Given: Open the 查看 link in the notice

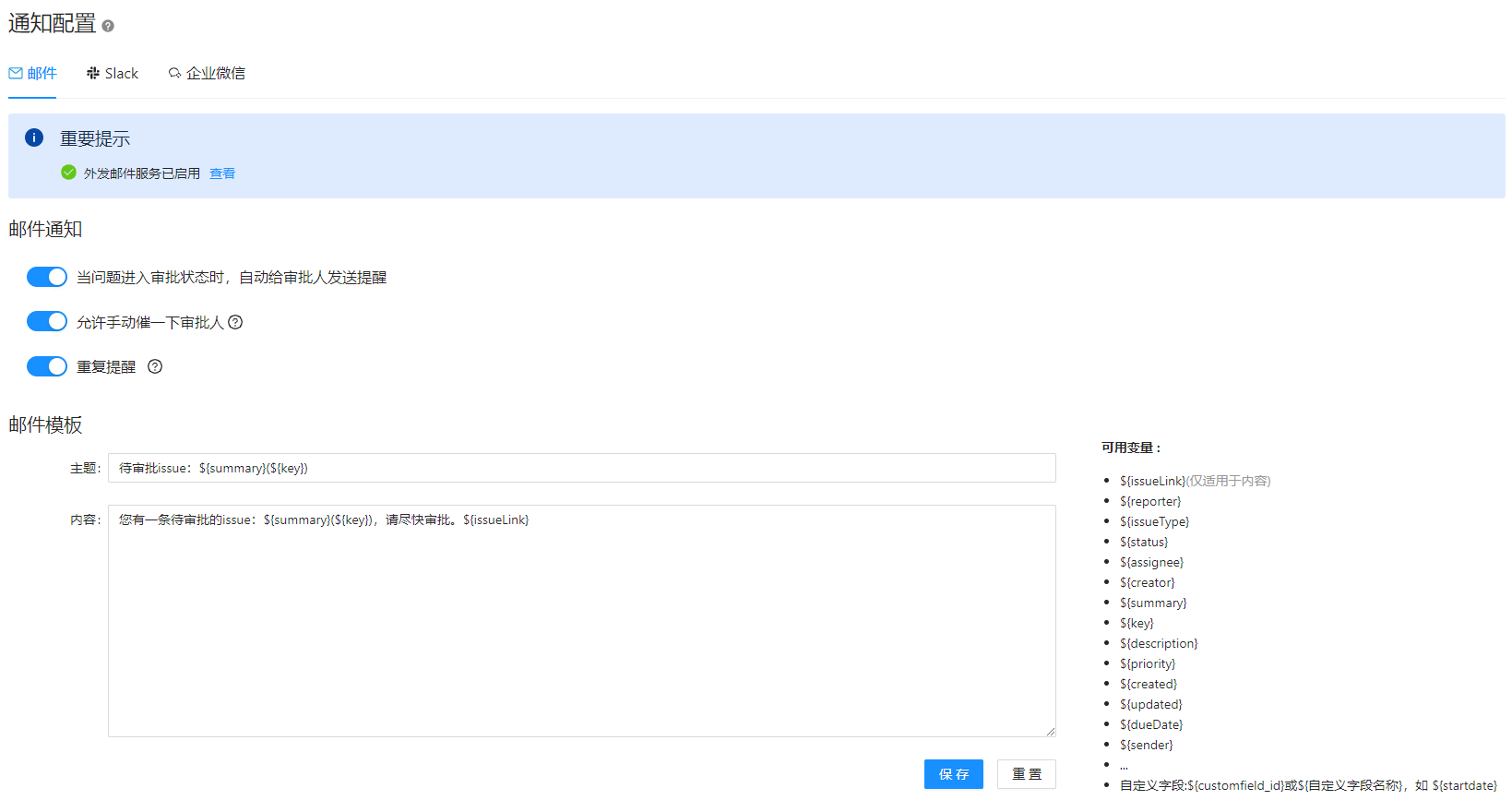Looking at the screenshot, I should pyautogui.click(x=222, y=173).
